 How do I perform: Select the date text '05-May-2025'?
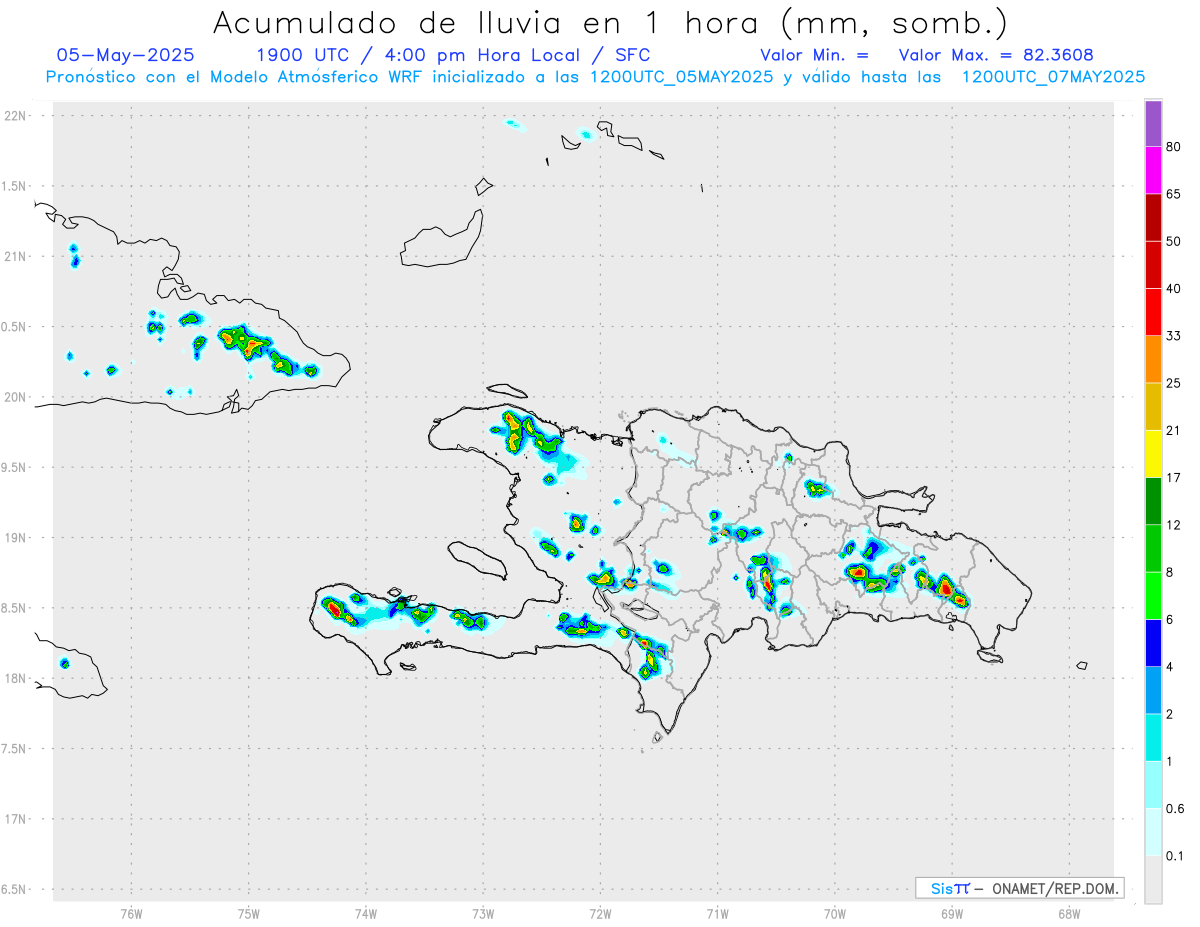126,55
